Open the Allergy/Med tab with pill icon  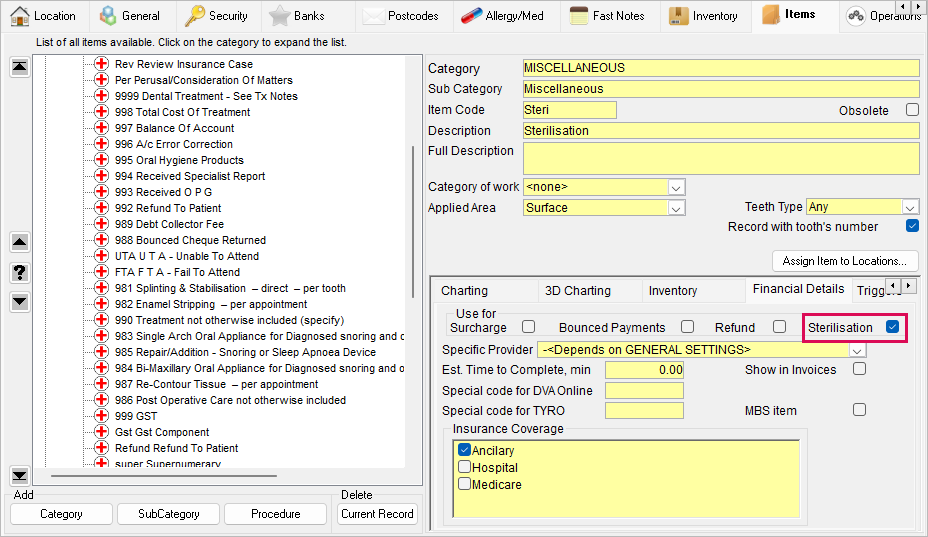click(501, 16)
